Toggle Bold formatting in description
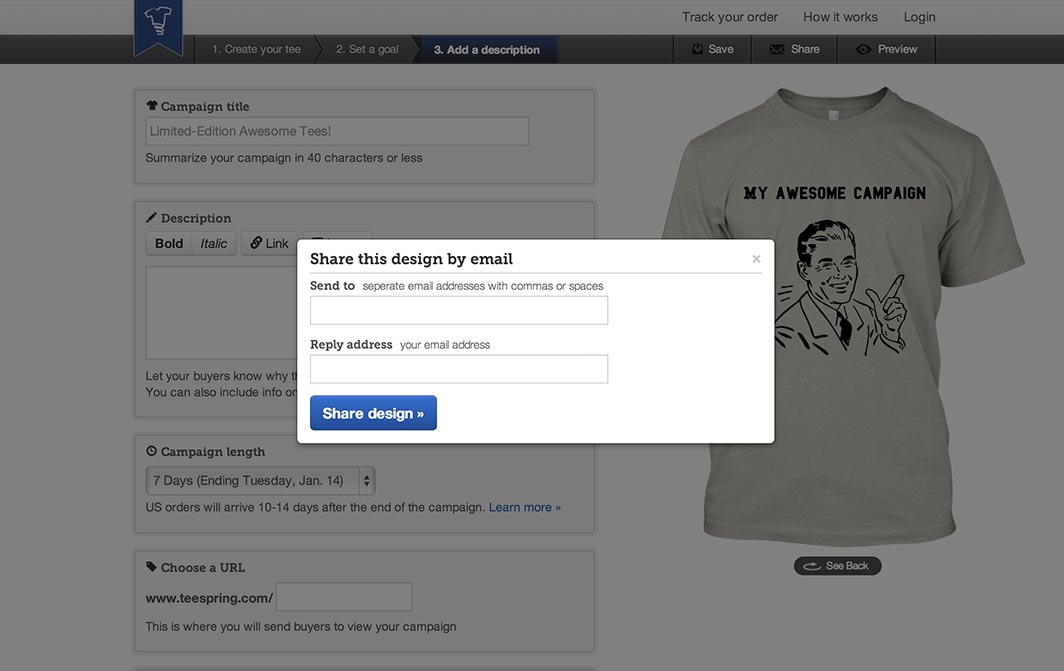The height and width of the screenshot is (671, 1064). click(x=169, y=243)
